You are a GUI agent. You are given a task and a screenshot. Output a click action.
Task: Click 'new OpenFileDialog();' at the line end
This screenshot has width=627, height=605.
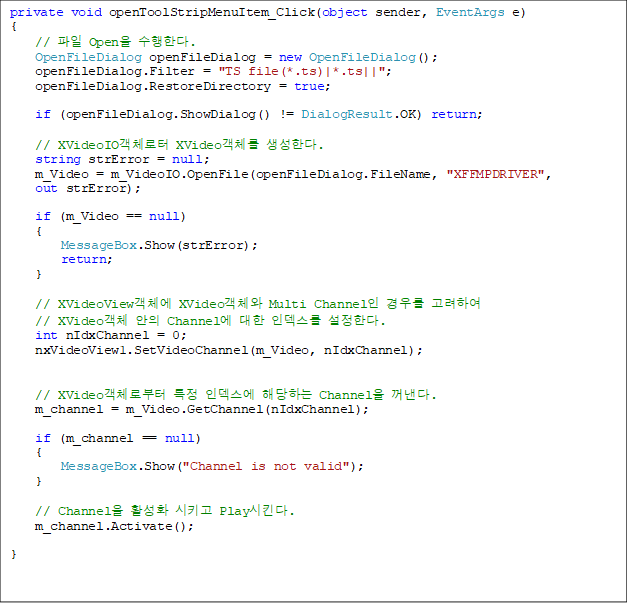[358, 57]
